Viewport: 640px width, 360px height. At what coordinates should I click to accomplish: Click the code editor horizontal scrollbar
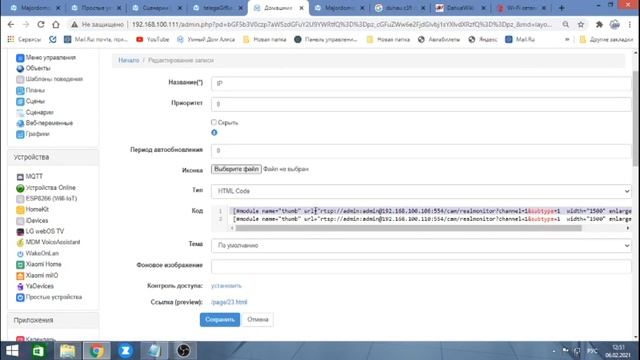(x=408, y=228)
